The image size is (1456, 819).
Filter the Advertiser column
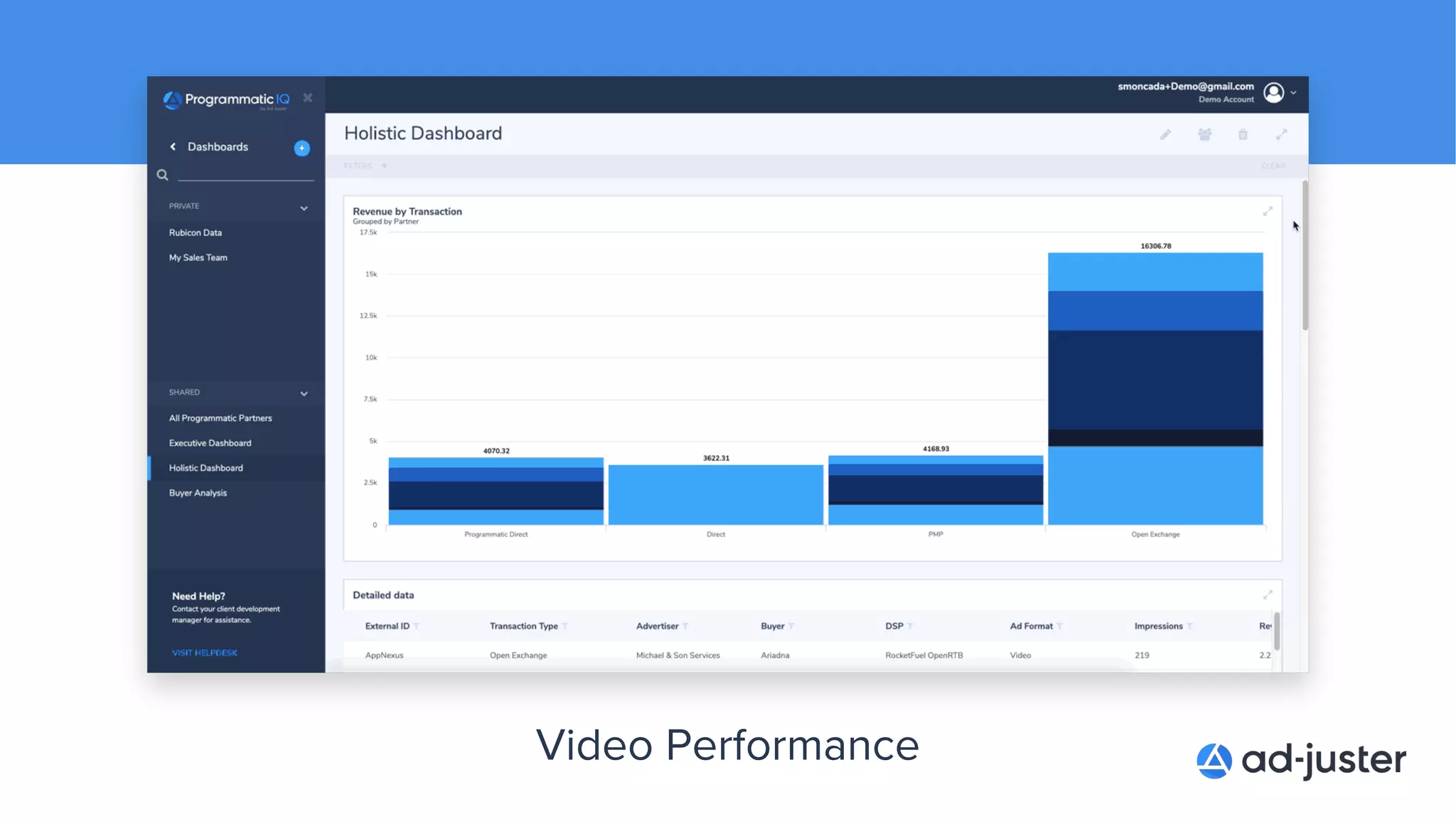685,626
